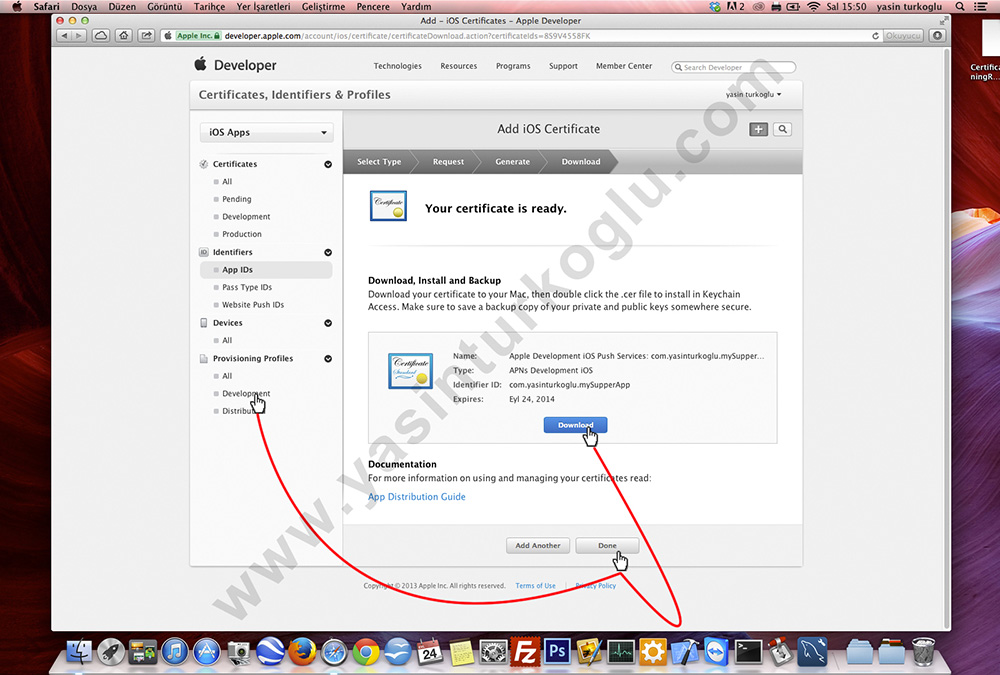Go to Member Center in the header
1000x675 pixels.
pyautogui.click(x=624, y=66)
